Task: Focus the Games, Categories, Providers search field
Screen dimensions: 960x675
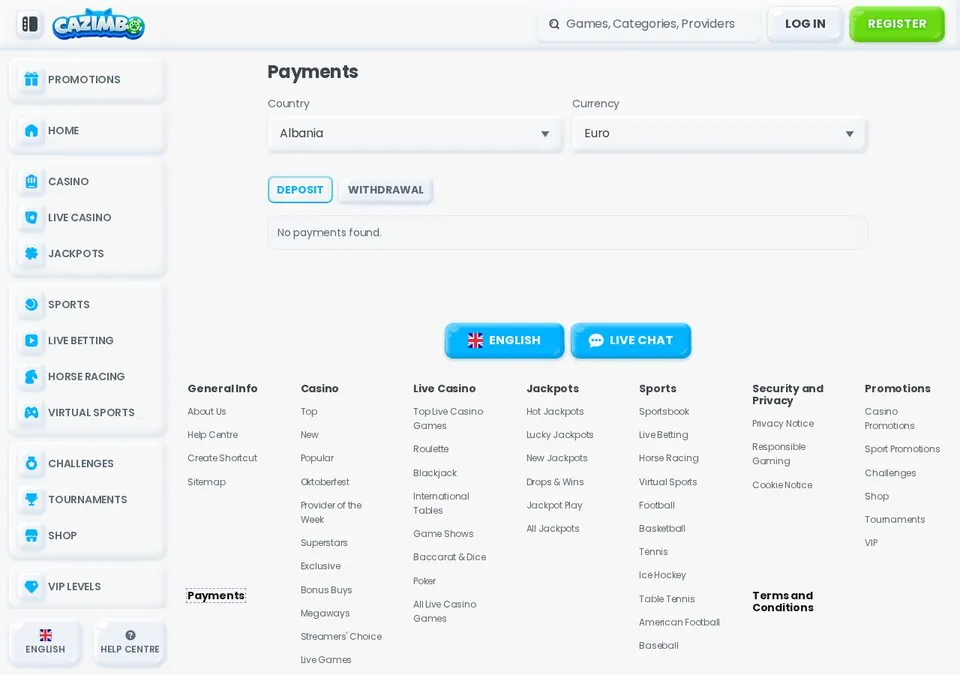Action: [x=649, y=24]
